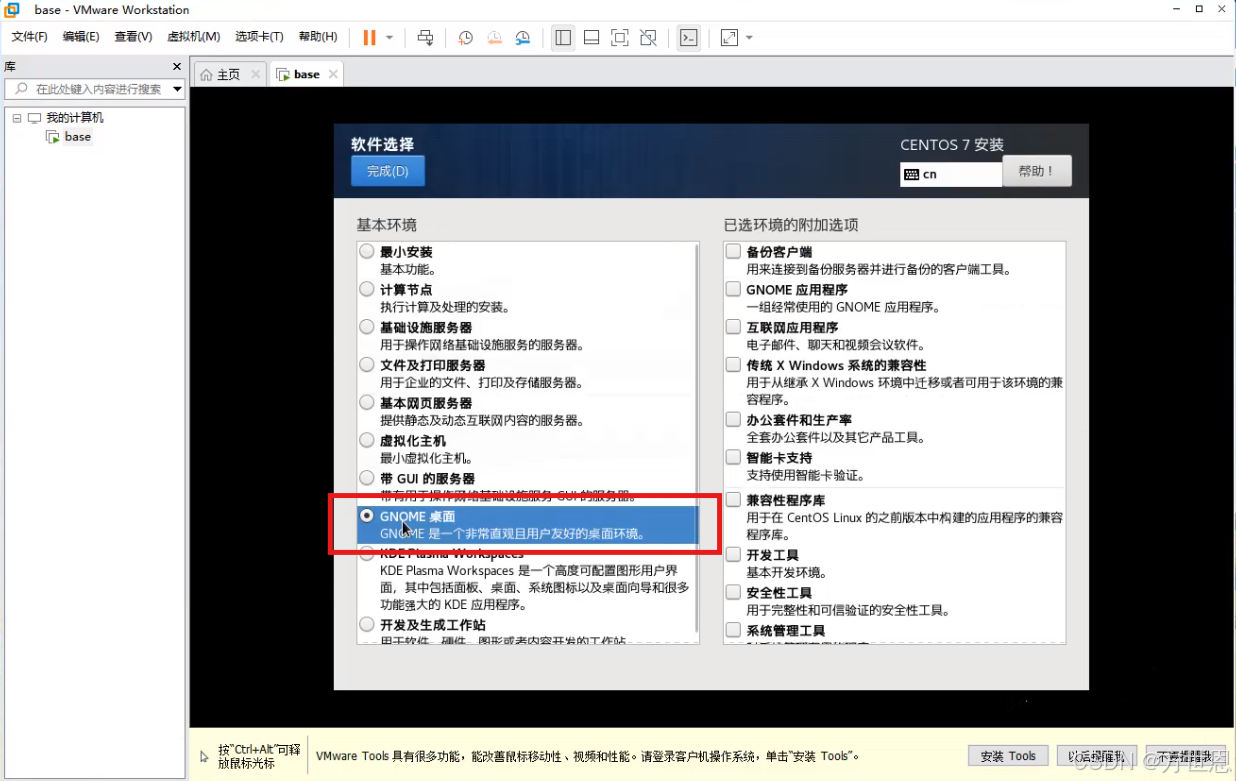Check the 安全性工具 add-on
The width and height of the screenshot is (1236, 781).
734,593
